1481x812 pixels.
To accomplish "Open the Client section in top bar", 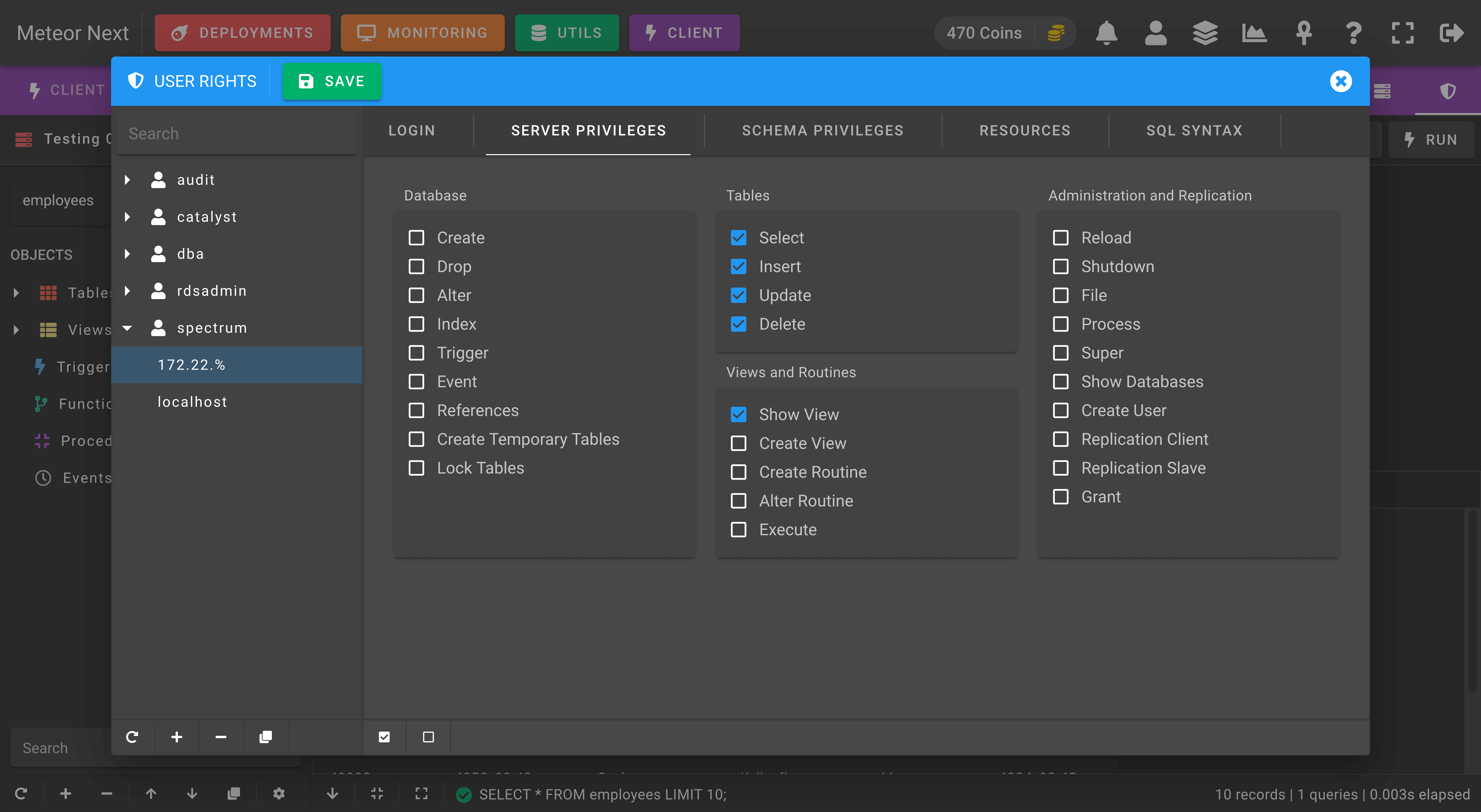I will coord(684,33).
